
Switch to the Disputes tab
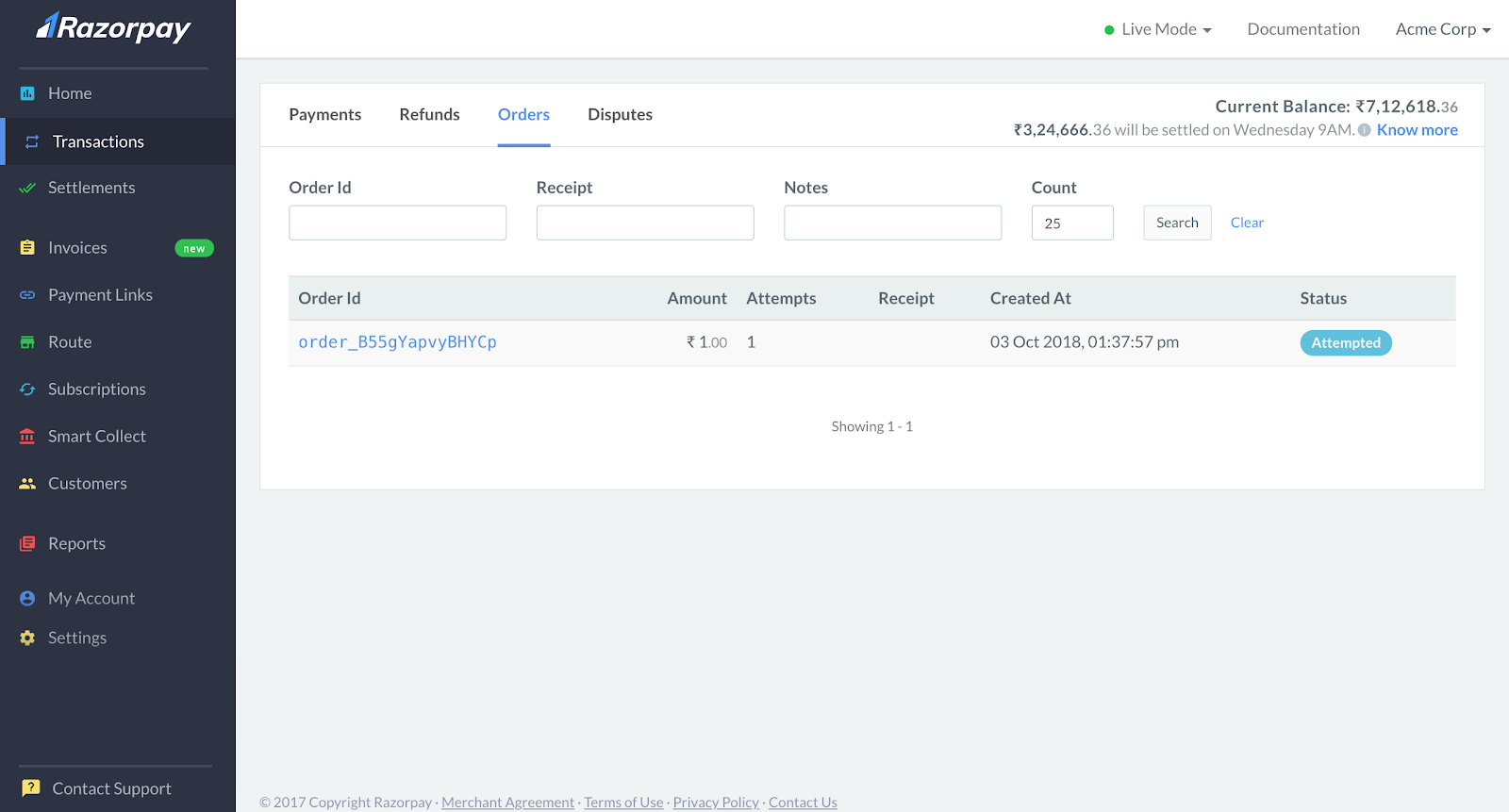620,114
